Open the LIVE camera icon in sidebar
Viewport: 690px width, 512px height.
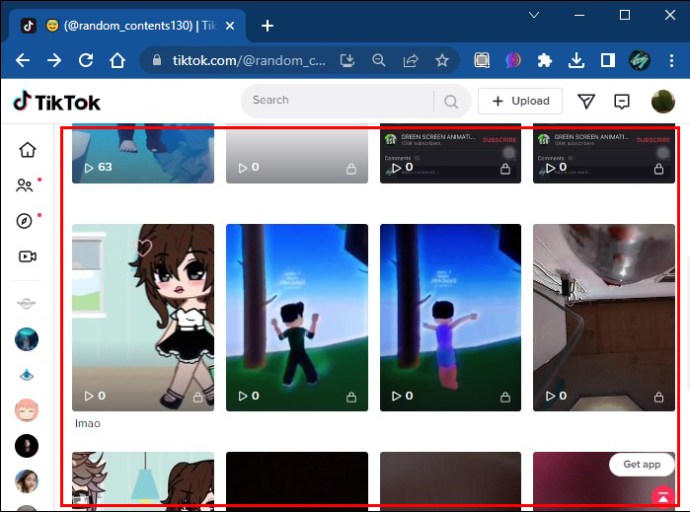tap(27, 256)
